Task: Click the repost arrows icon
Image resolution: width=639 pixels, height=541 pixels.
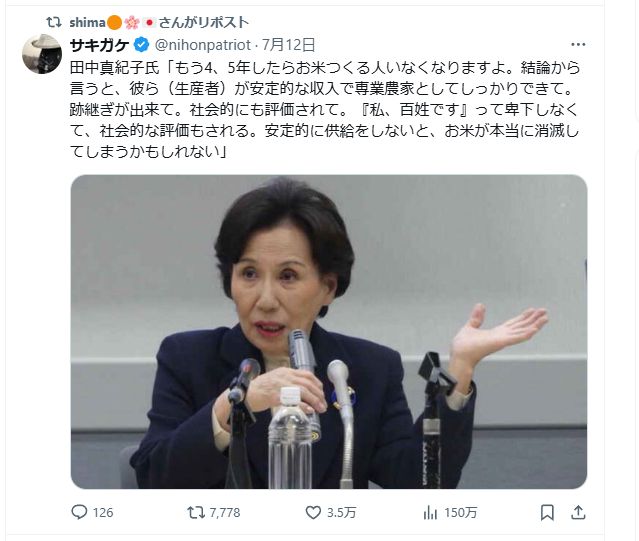Action: pyautogui.click(x=196, y=512)
